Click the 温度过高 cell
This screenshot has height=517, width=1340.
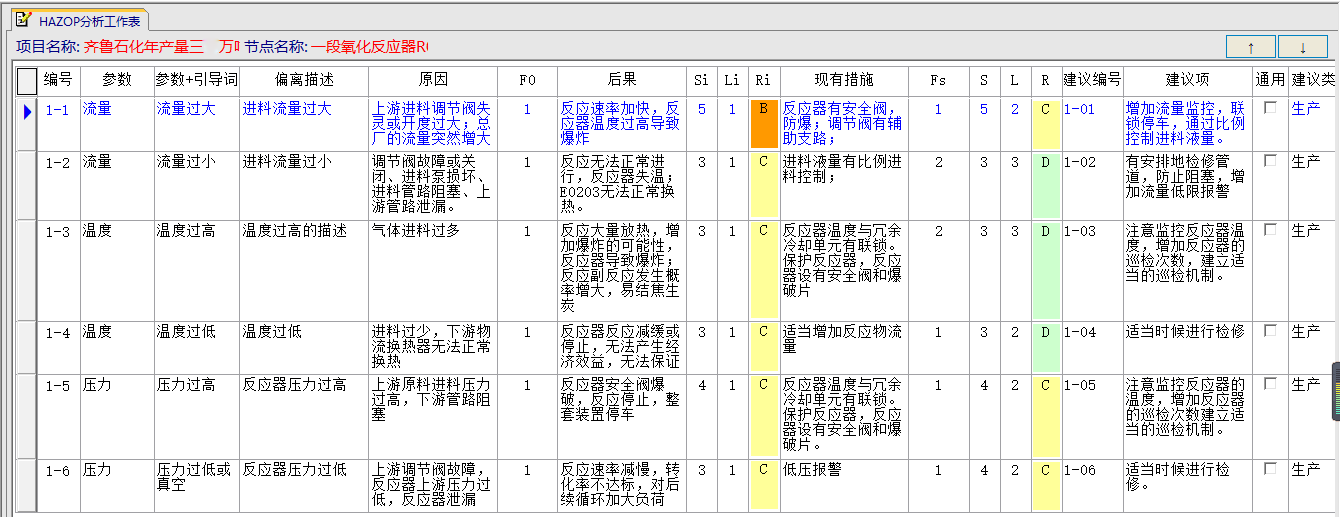click(x=196, y=270)
